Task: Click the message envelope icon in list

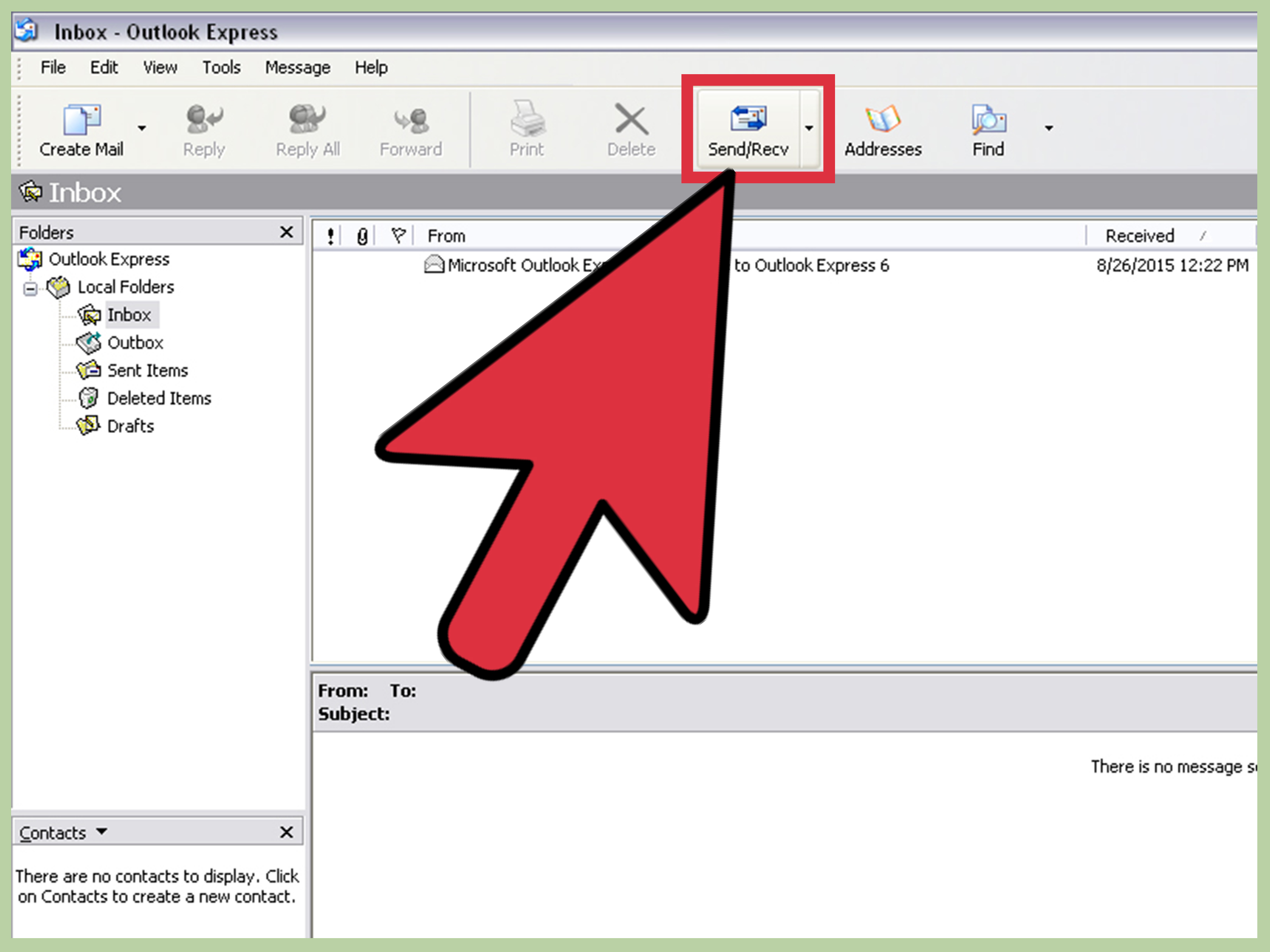Action: point(434,265)
